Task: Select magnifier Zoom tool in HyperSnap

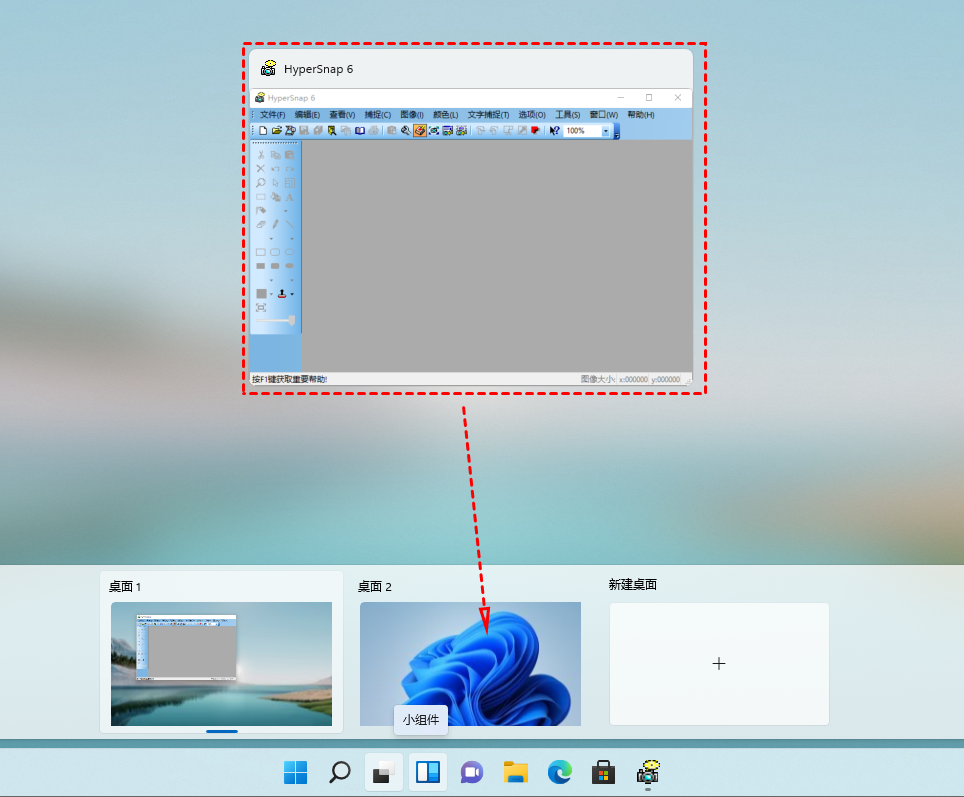Action: coord(261,183)
